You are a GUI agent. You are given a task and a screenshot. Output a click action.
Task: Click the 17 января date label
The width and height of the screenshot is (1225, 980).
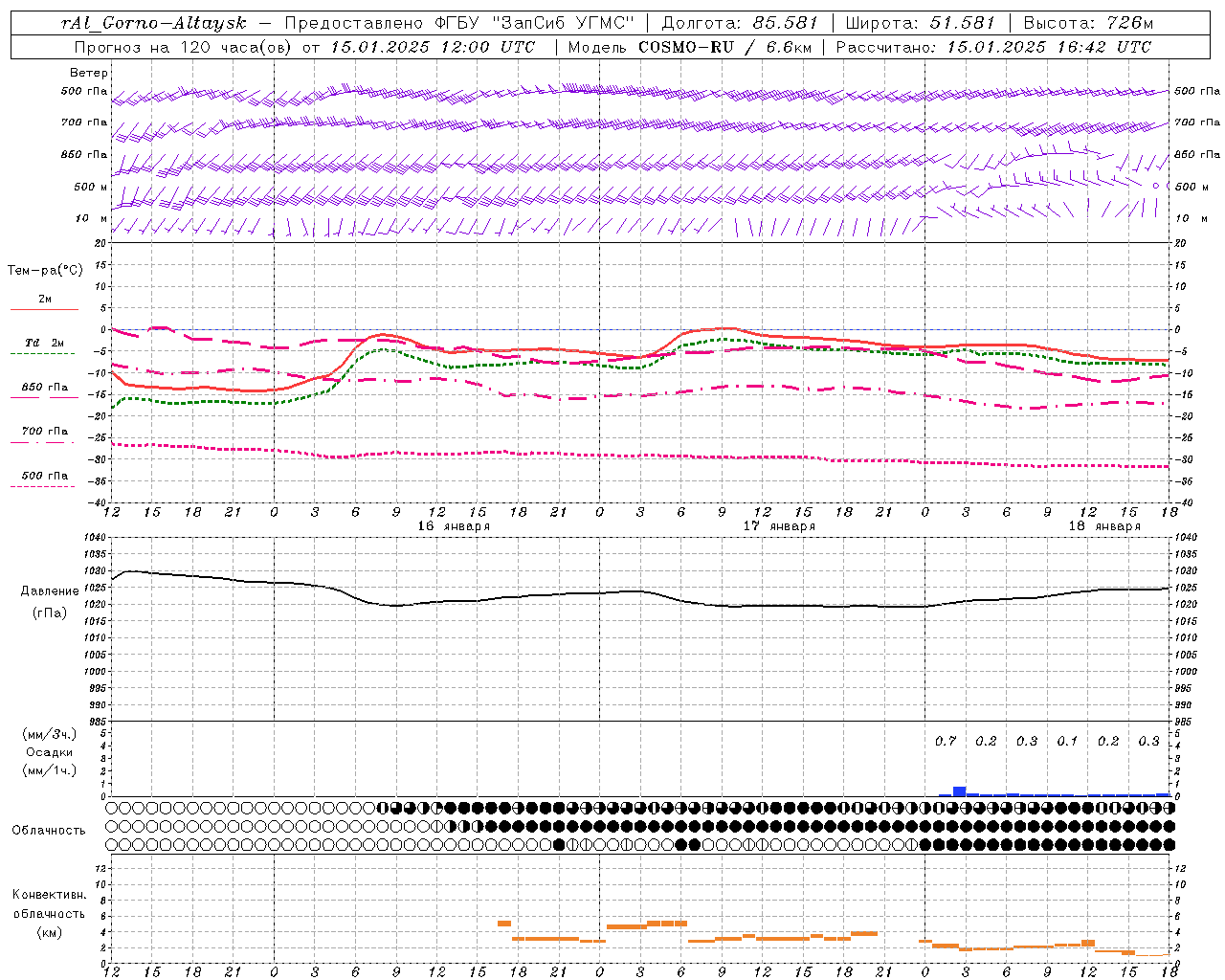point(779,526)
